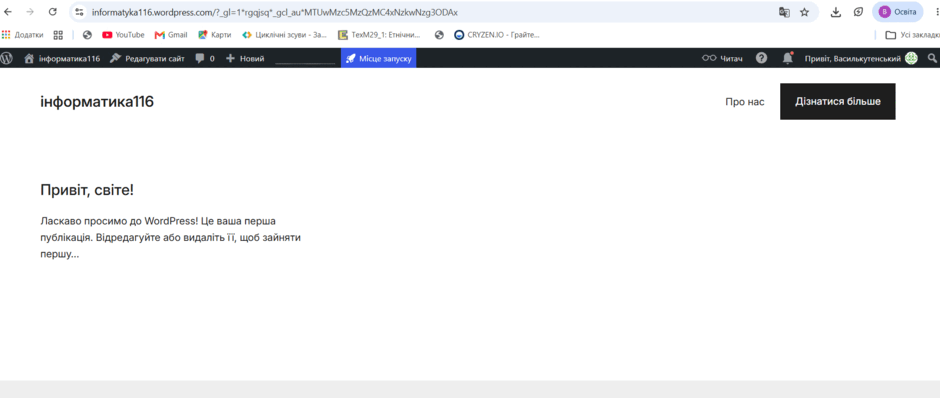Go back with the browser back arrow
The height and width of the screenshot is (398, 940).
coord(8,12)
